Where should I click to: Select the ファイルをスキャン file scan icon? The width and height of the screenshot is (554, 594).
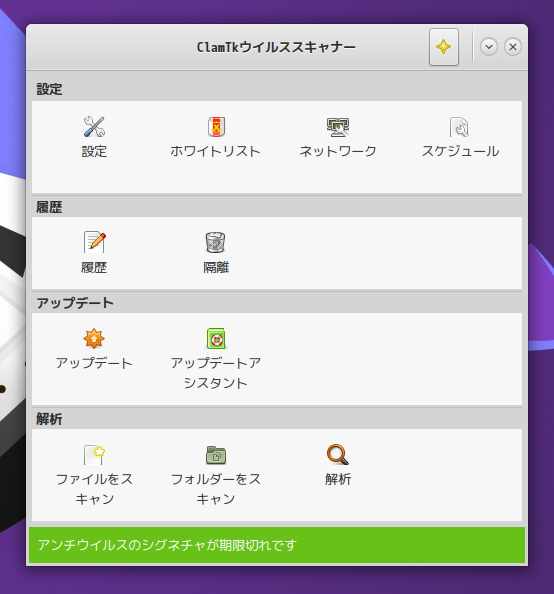pyautogui.click(x=94, y=455)
